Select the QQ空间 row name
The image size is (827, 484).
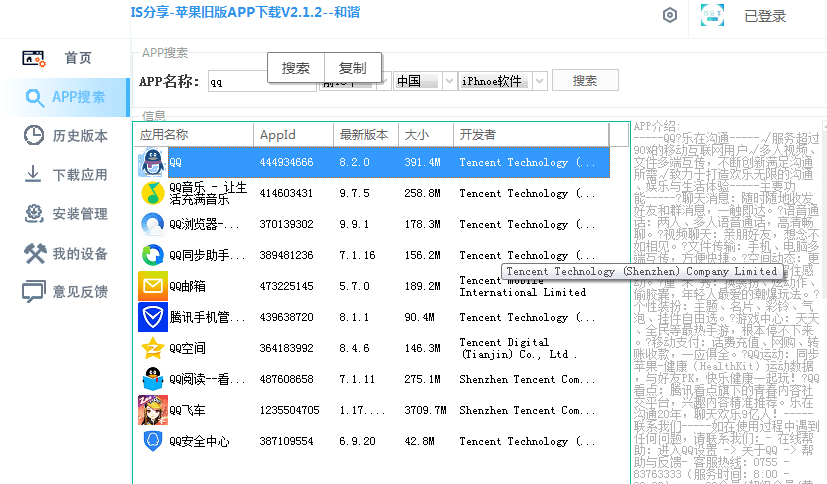coord(187,349)
